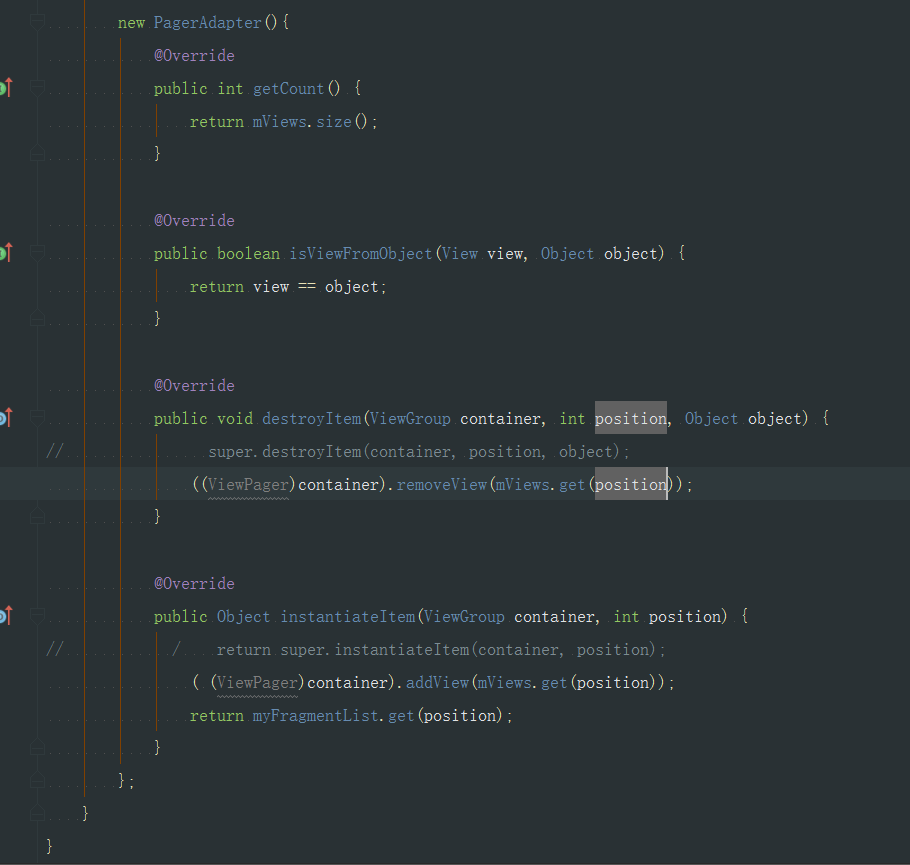Click the @Override annotation above isViewFromObject
This screenshot has height=865, width=910.
[194, 220]
